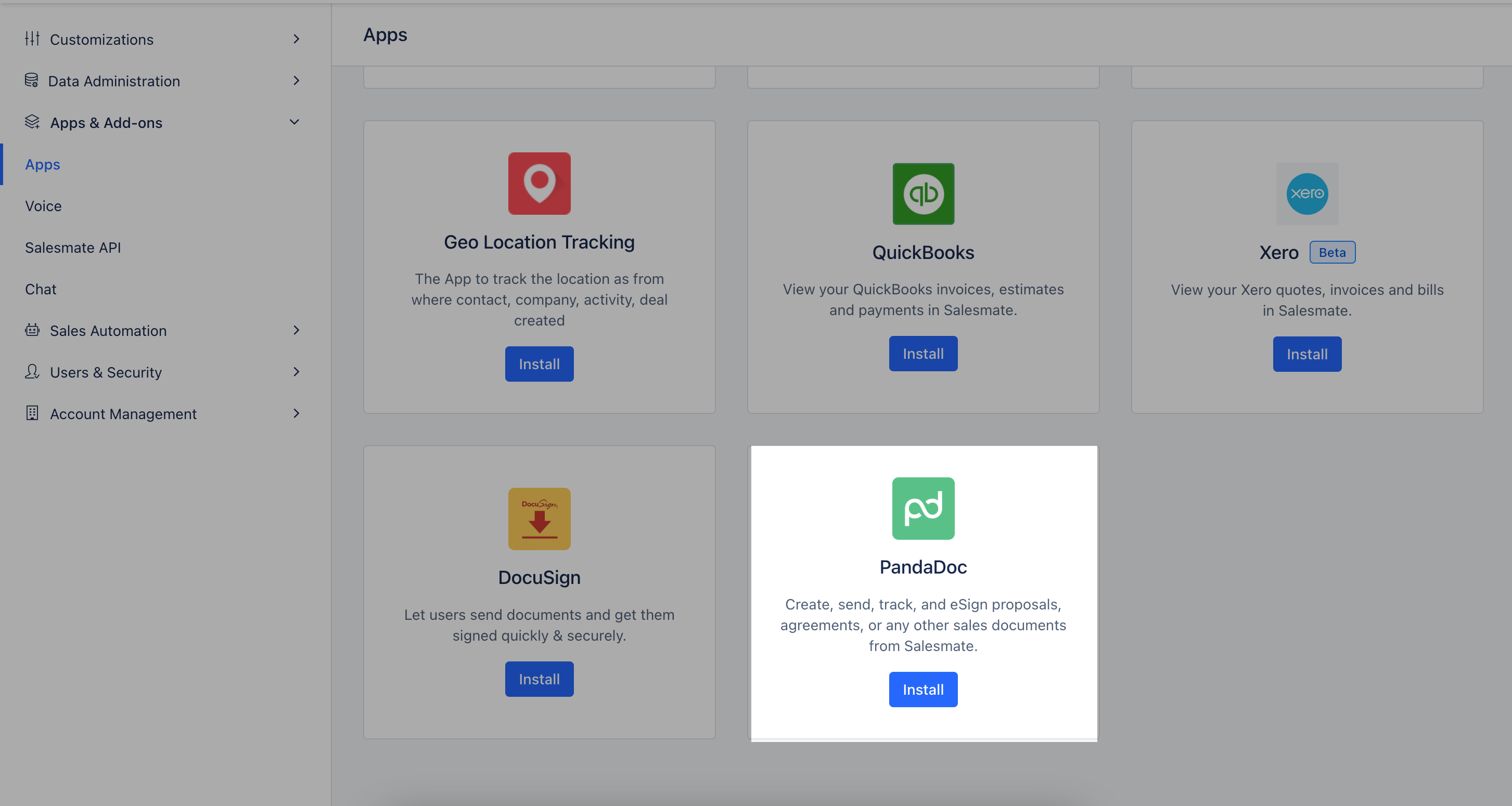Install the Geo Location Tracking app

(539, 365)
